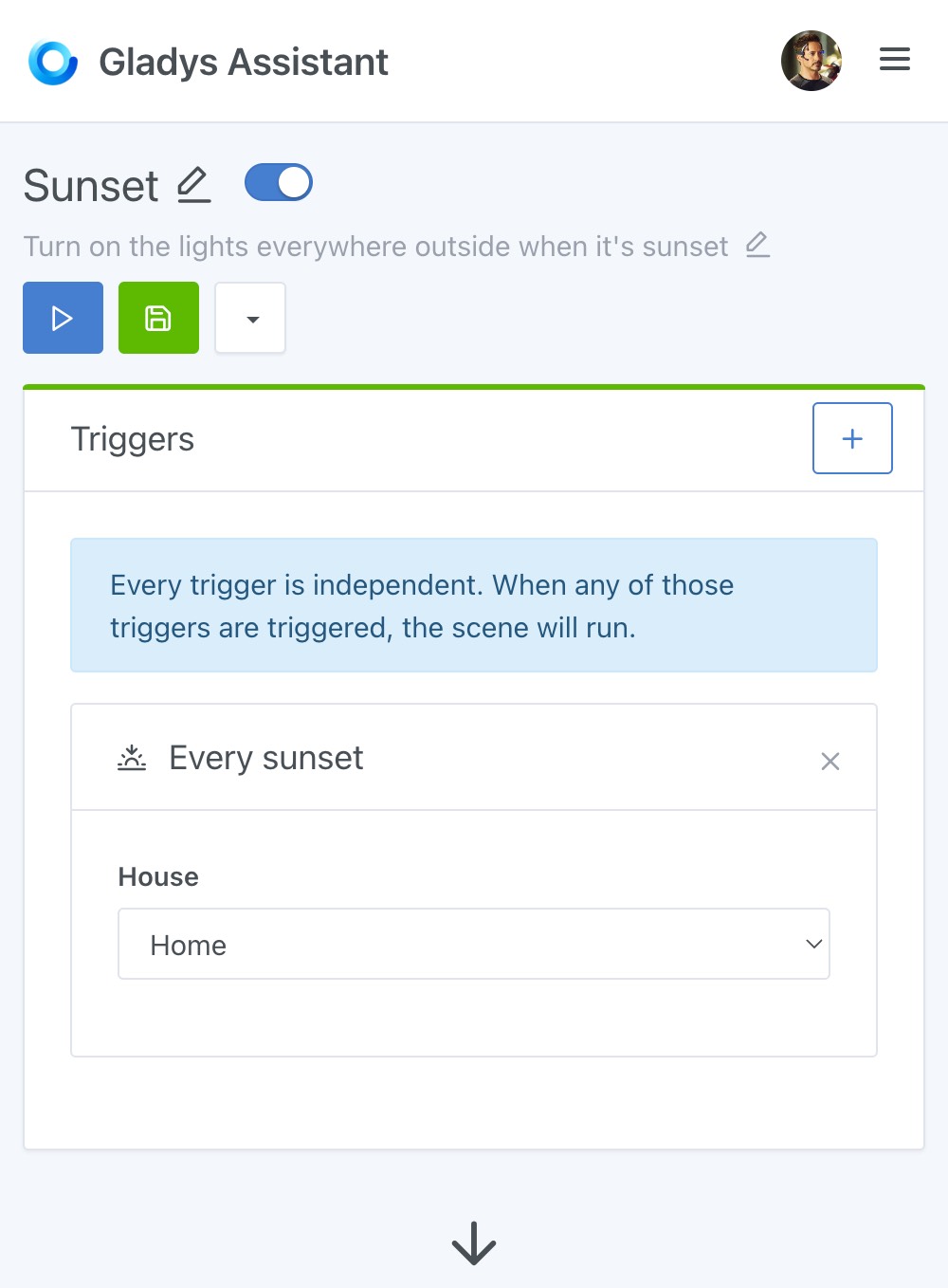Expand the more actions caret dropdown
The image size is (948, 1288).
point(251,319)
